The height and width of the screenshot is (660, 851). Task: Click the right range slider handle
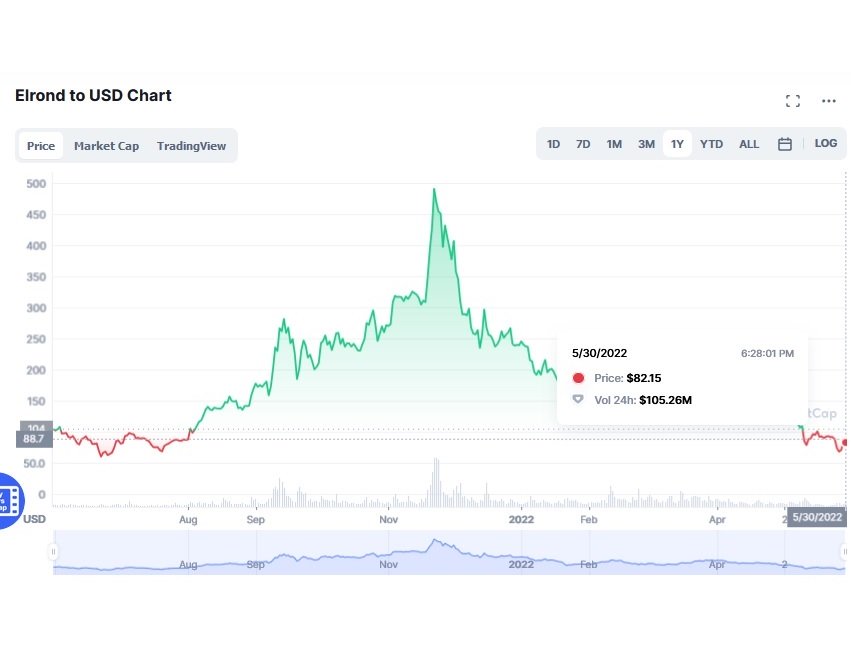tap(845, 551)
